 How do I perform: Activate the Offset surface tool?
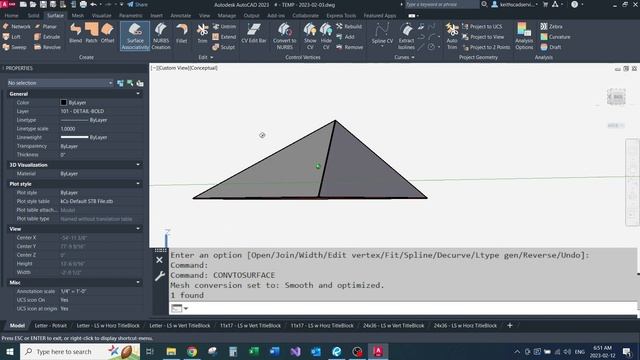107,33
